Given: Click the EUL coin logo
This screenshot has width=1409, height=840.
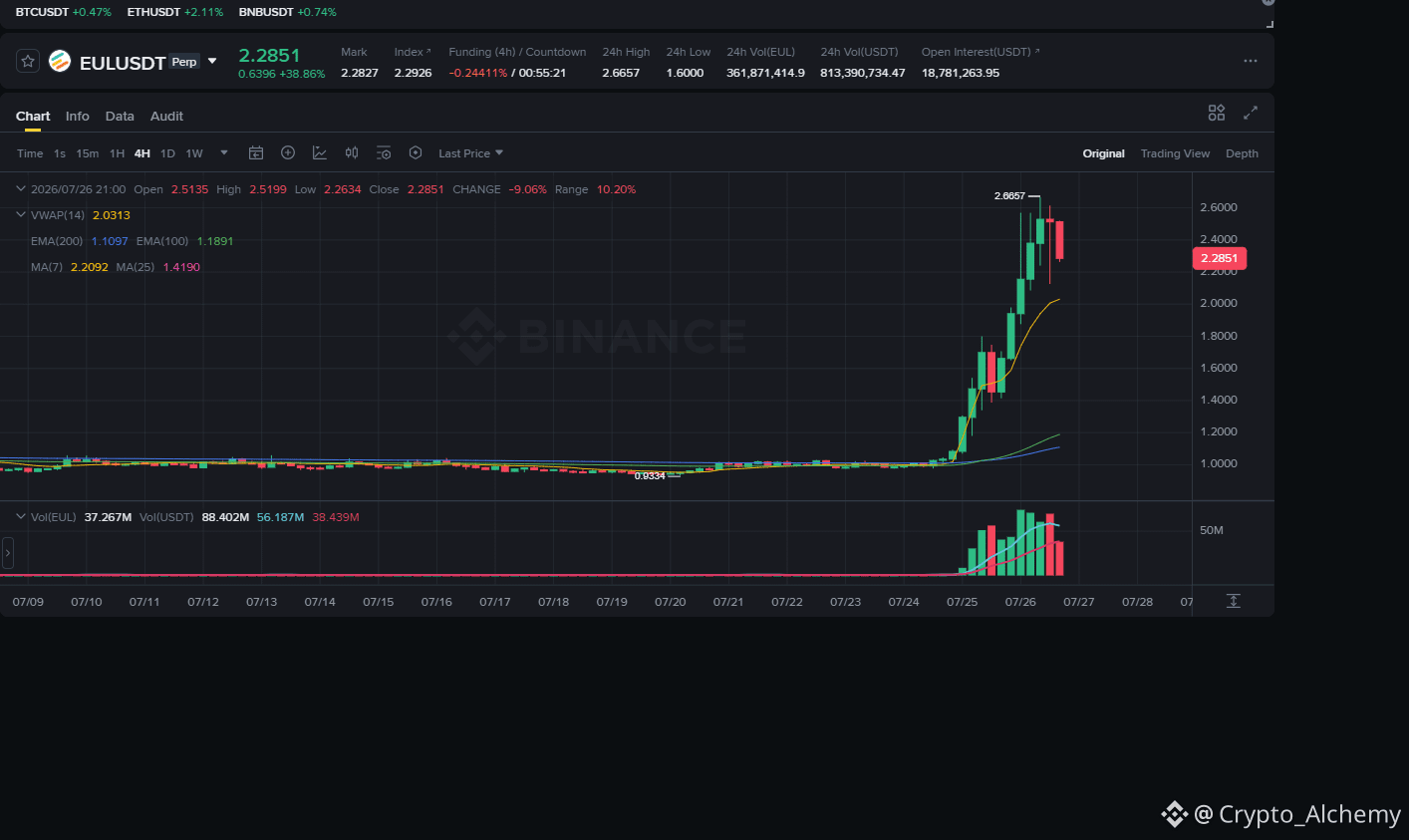Looking at the screenshot, I should tap(60, 62).
